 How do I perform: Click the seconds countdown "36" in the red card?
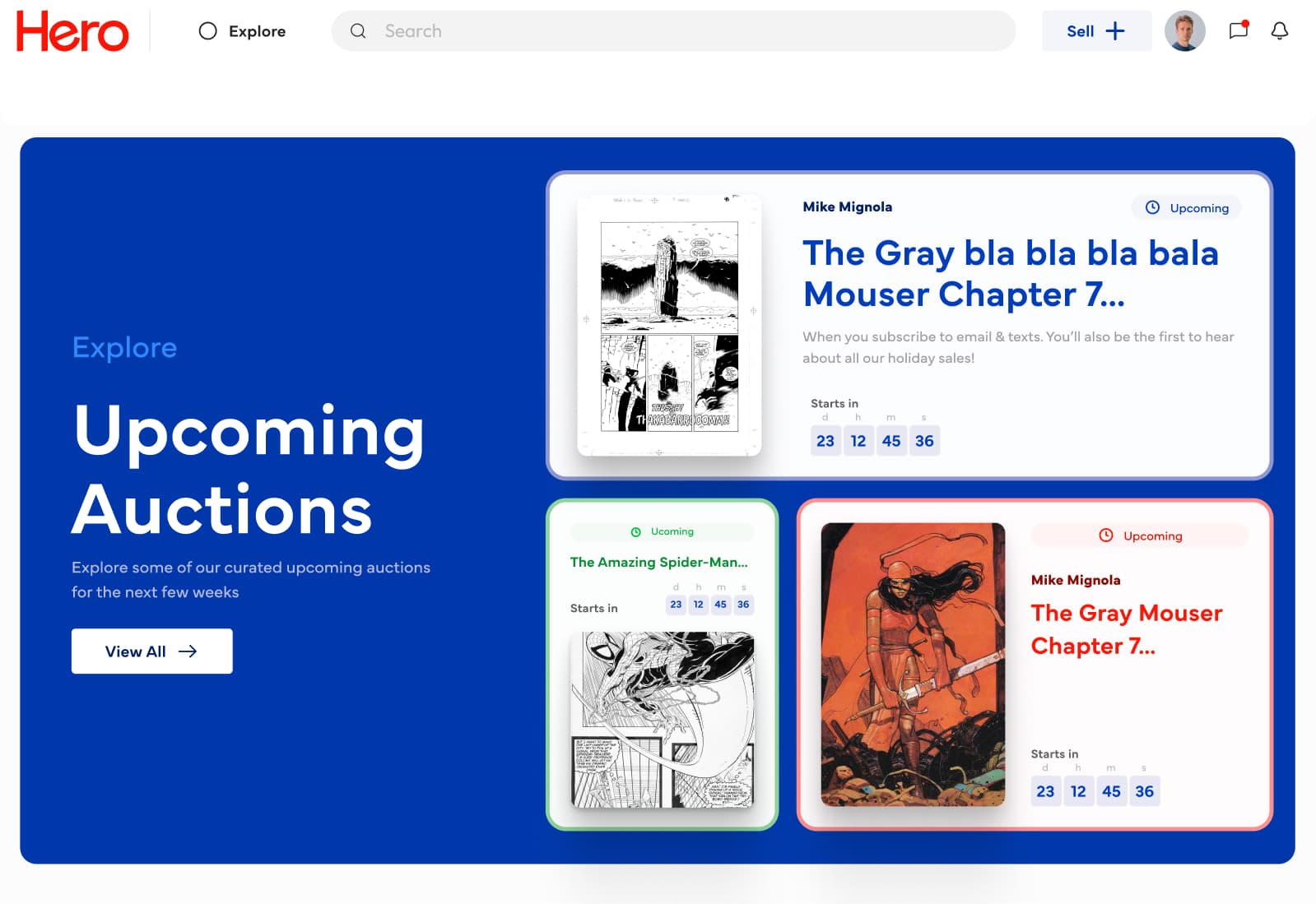click(x=1144, y=791)
